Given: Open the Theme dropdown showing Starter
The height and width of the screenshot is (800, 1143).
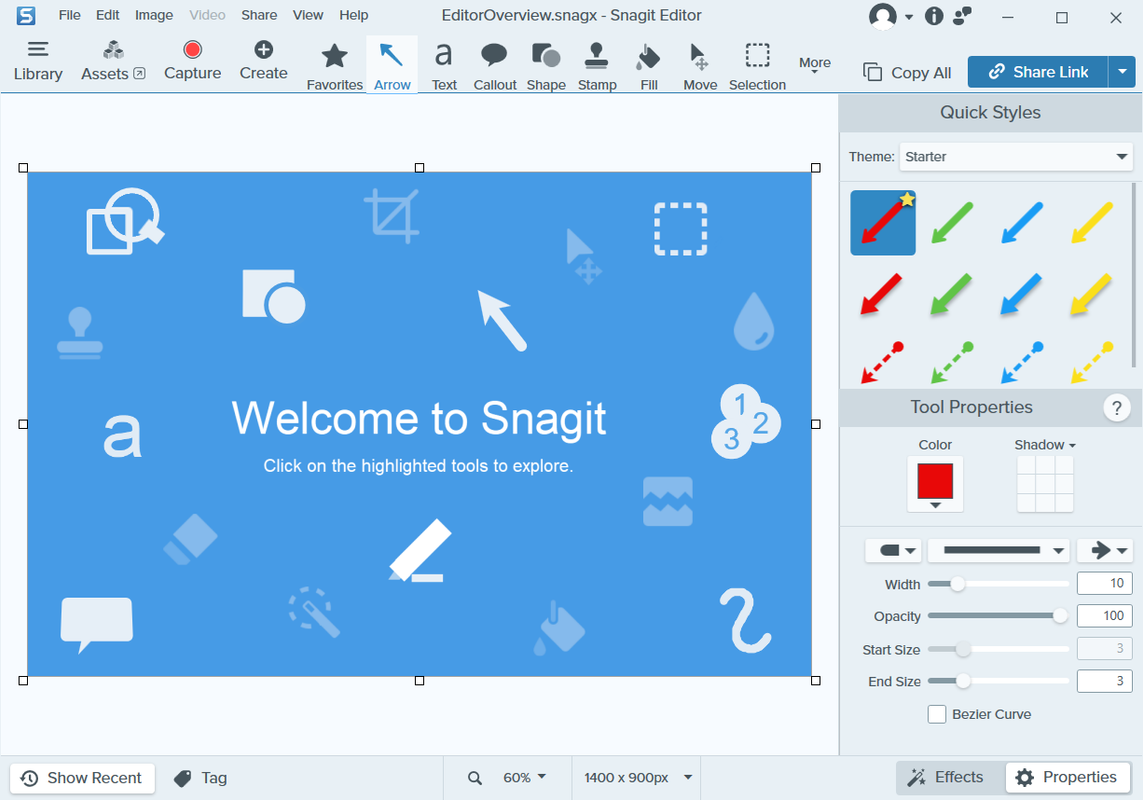Looking at the screenshot, I should [1016, 157].
